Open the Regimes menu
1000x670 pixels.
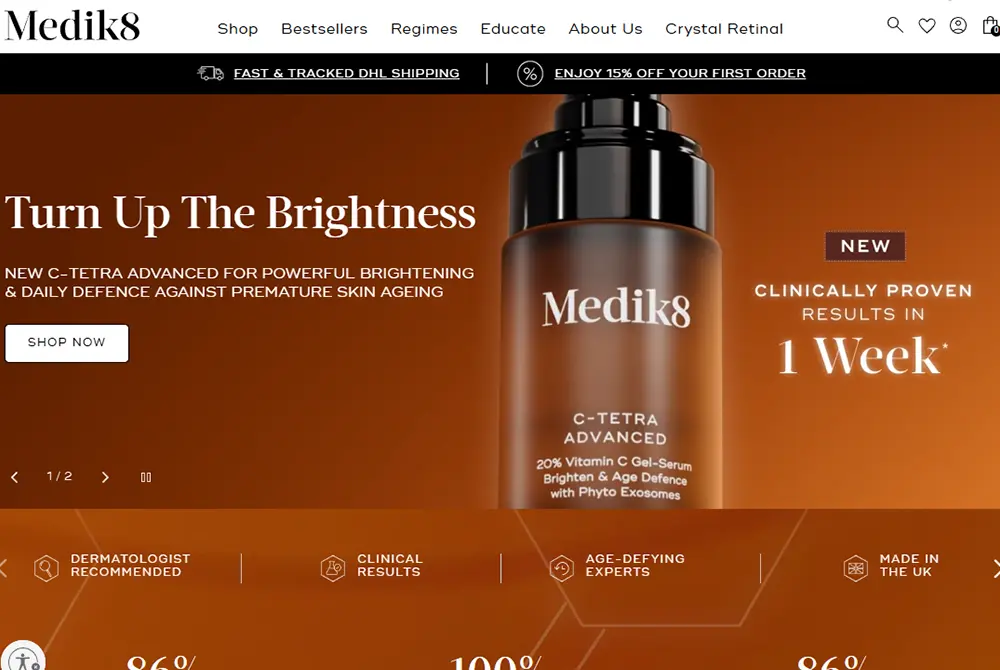tap(424, 29)
